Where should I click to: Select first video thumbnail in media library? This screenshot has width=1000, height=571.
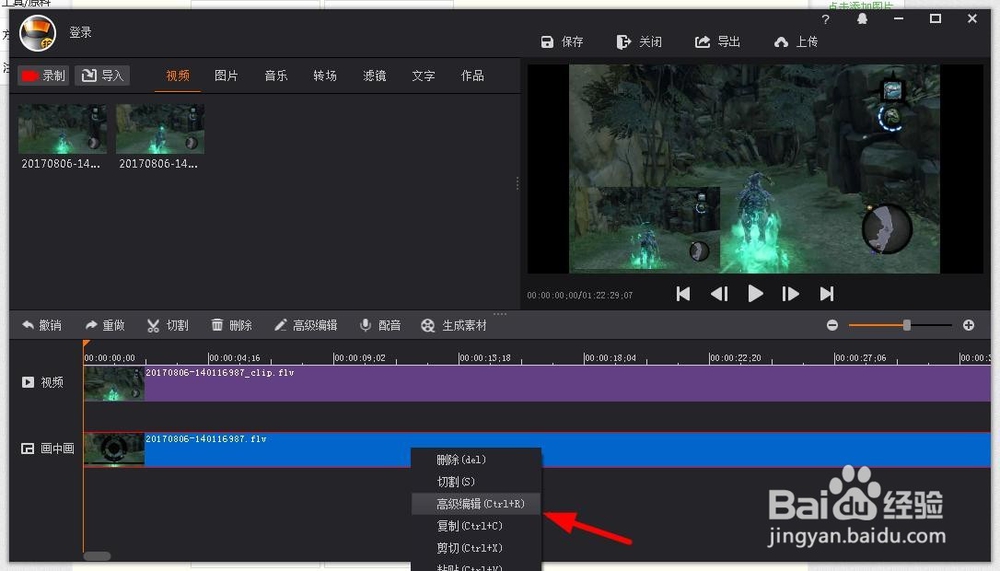(x=62, y=130)
